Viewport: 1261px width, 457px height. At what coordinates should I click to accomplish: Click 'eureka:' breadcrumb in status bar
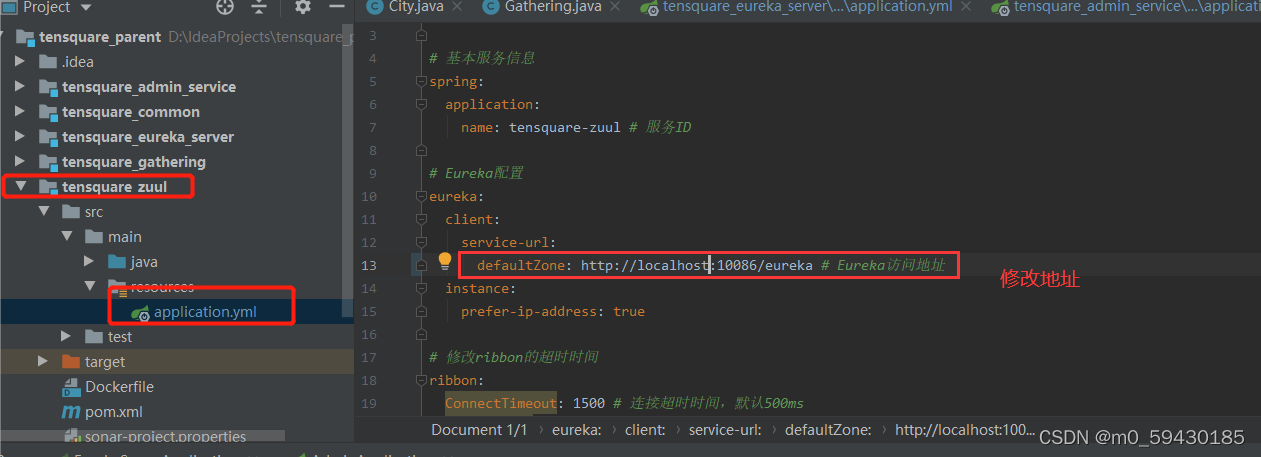pyautogui.click(x=576, y=429)
